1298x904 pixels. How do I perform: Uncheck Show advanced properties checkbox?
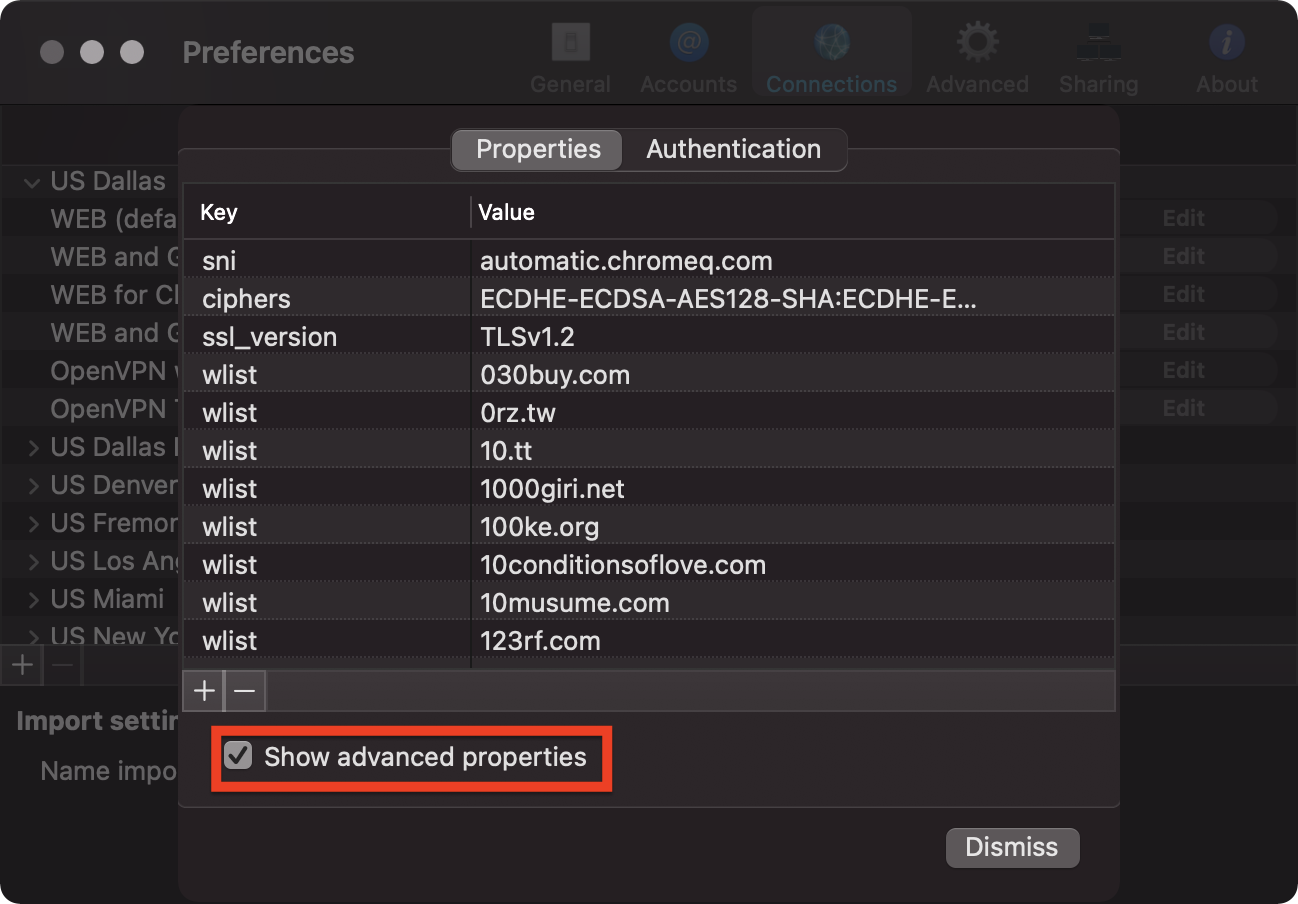[x=238, y=756]
